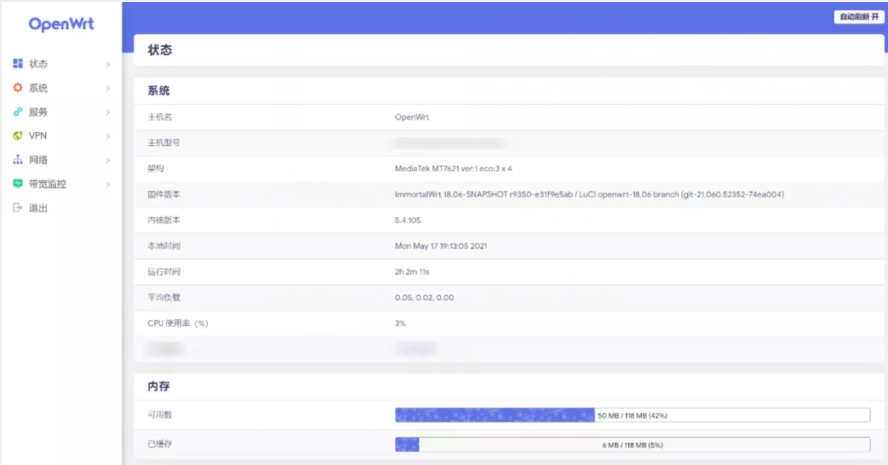This screenshot has height=465, width=888.
Task: Expand the 状态 menu chevron
Action: pyautogui.click(x=108, y=64)
